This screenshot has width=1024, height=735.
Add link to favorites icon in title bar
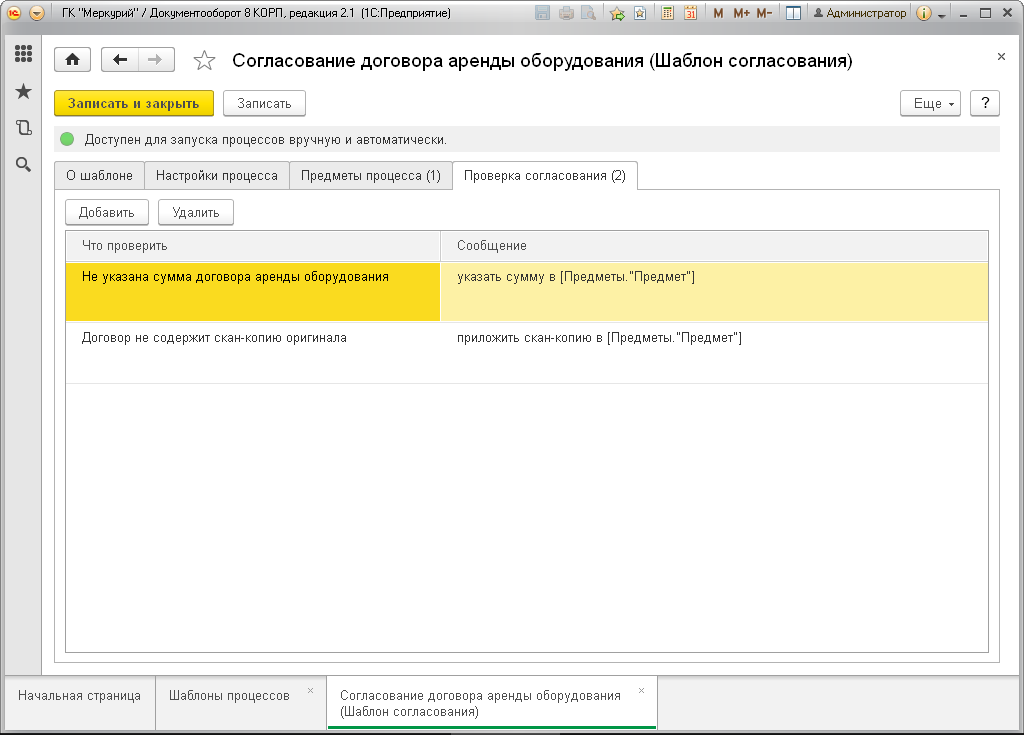617,13
